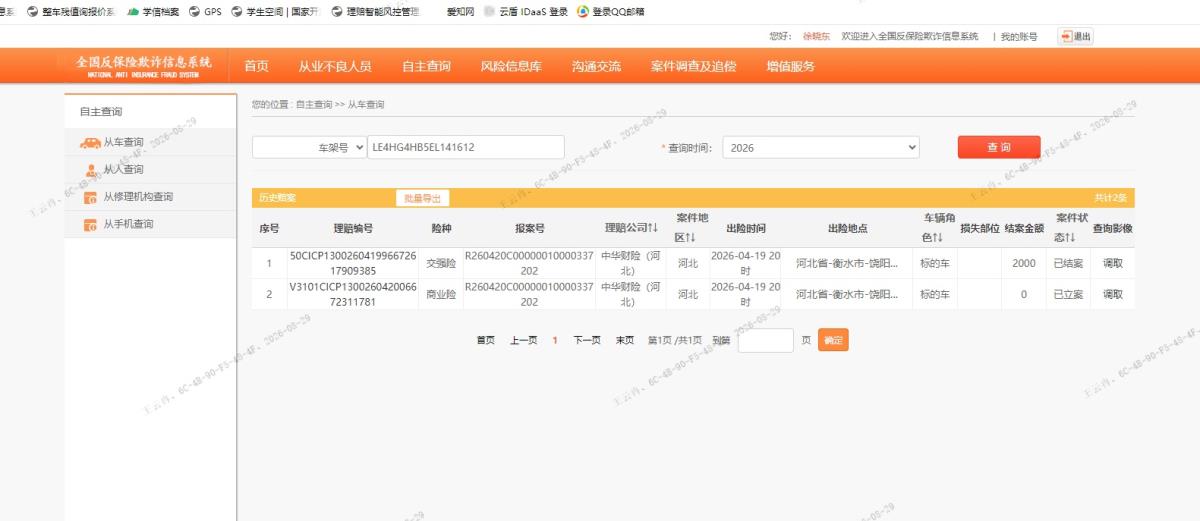The image size is (1200, 521).
Task: Click 调取 in the 商业险 row
Action: point(1112,294)
